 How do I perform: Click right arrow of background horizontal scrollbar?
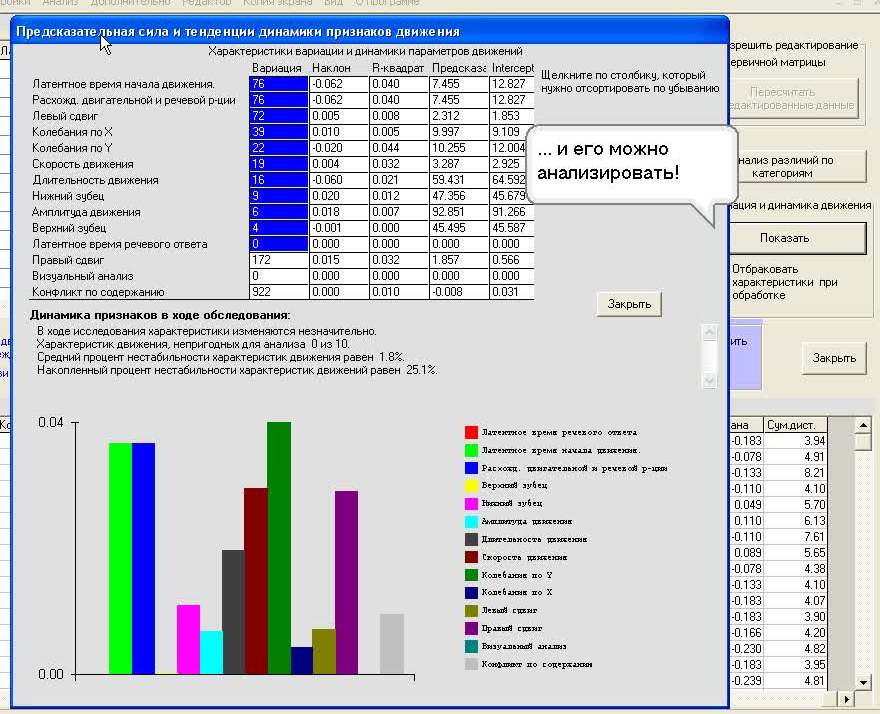(x=846, y=699)
